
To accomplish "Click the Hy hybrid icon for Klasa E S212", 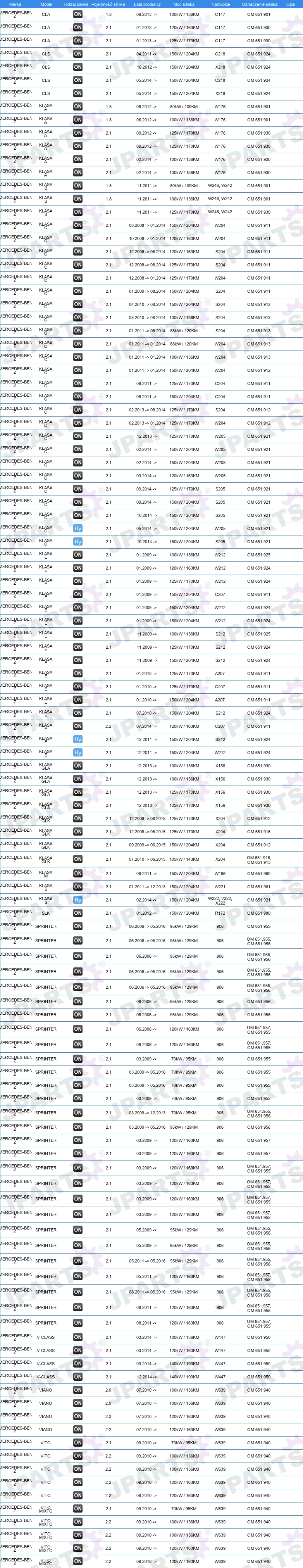I will tap(78, 739).
